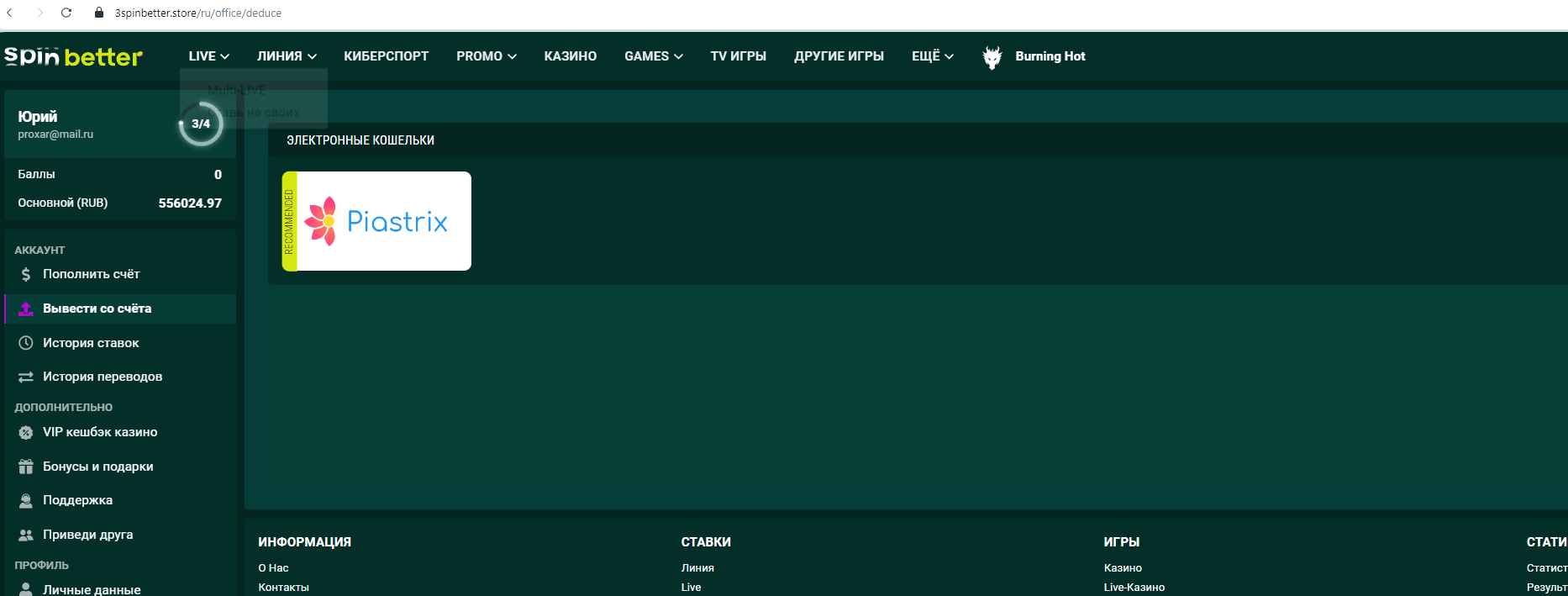Open the Поддержка support page
This screenshot has height=596, width=1568.
tap(120, 500)
